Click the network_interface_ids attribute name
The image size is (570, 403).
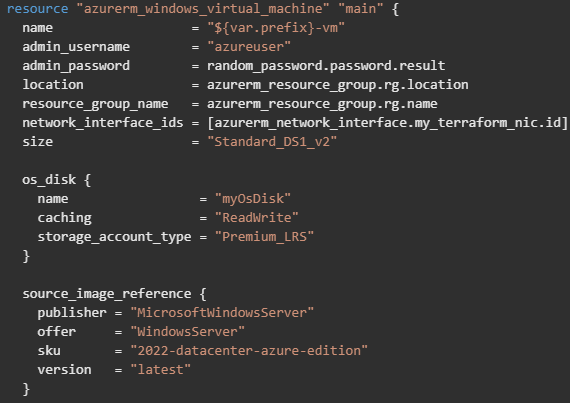tap(103, 123)
